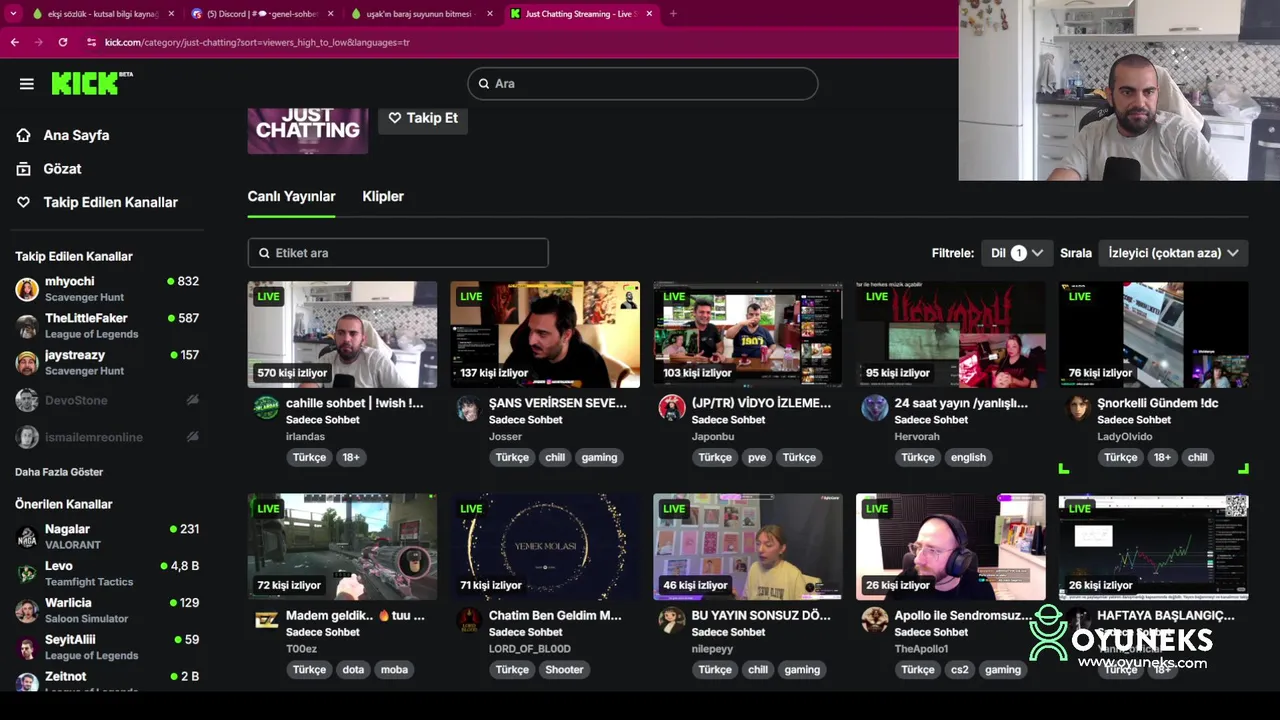
Task: Click Josser streamer avatar
Action: coord(468,408)
